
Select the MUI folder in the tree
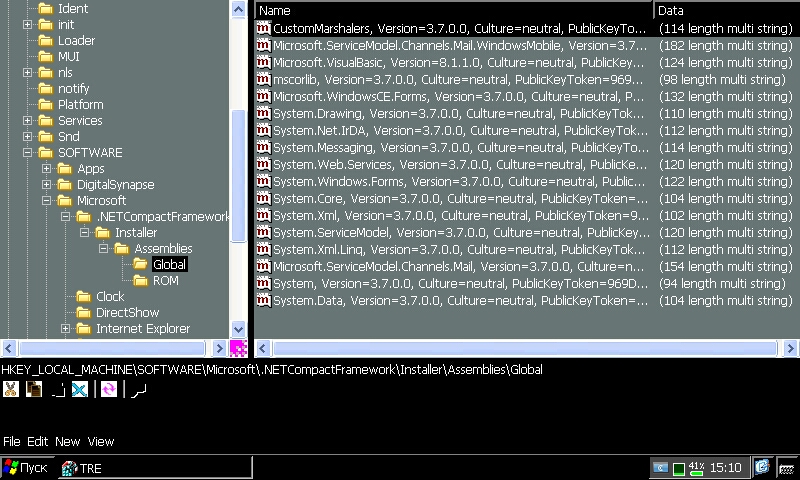coord(68,56)
